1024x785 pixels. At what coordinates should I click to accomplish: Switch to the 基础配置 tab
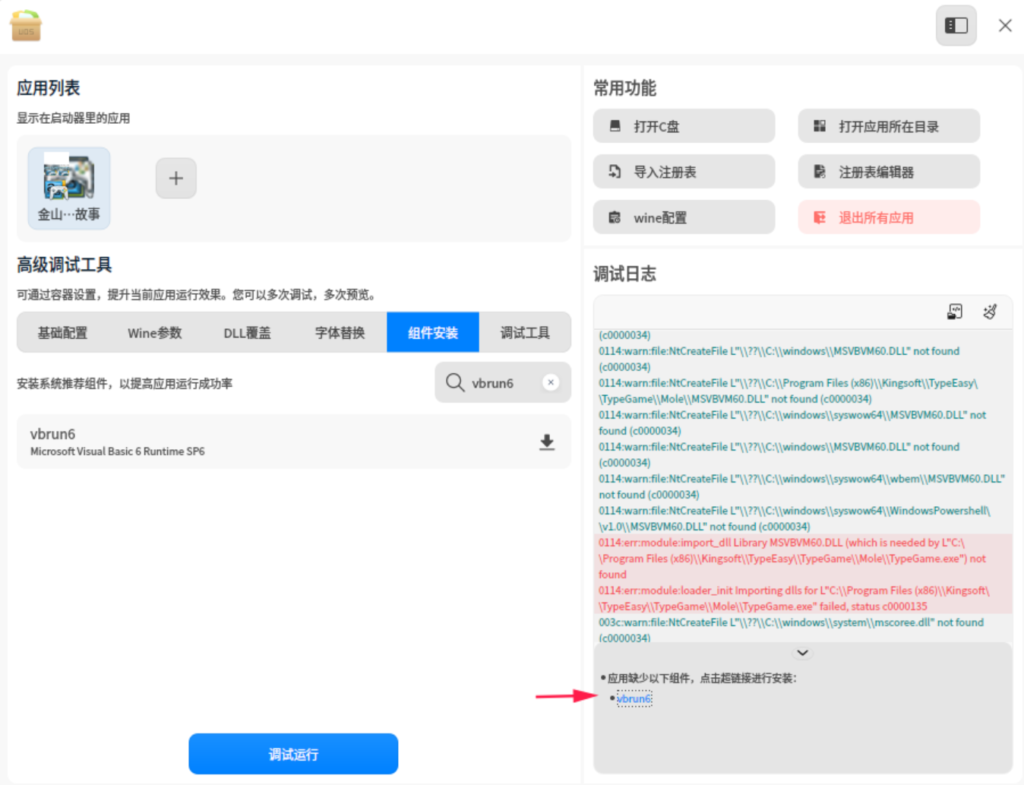(x=62, y=333)
